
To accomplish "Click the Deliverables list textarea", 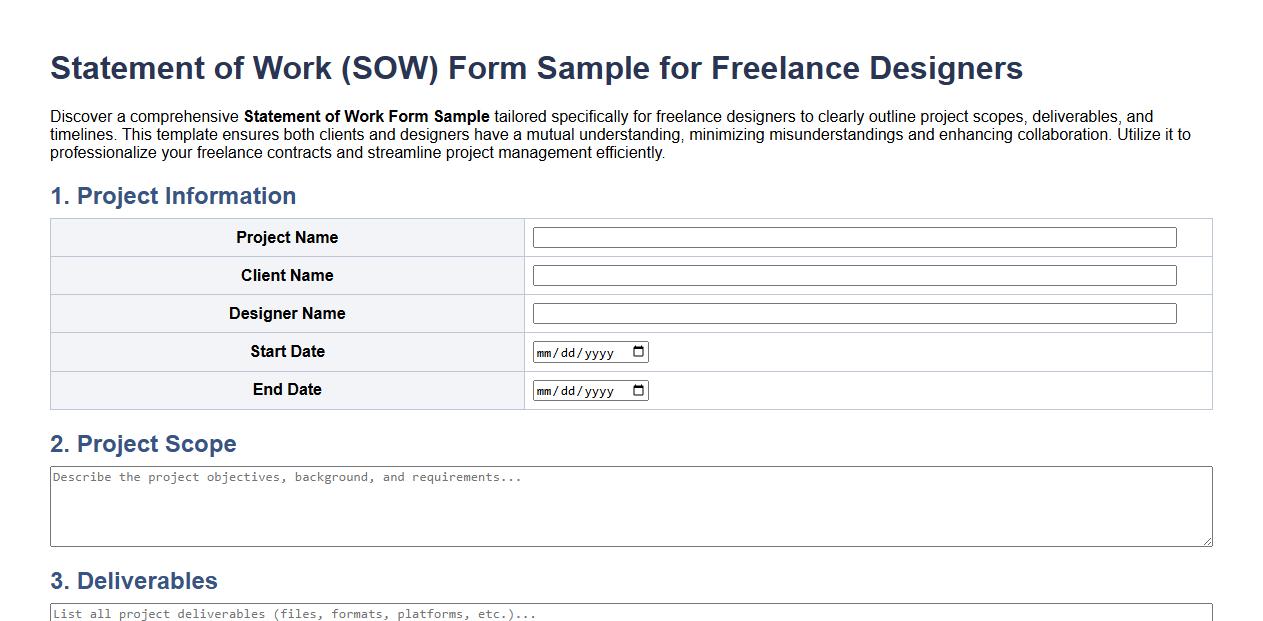I will click(630, 613).
